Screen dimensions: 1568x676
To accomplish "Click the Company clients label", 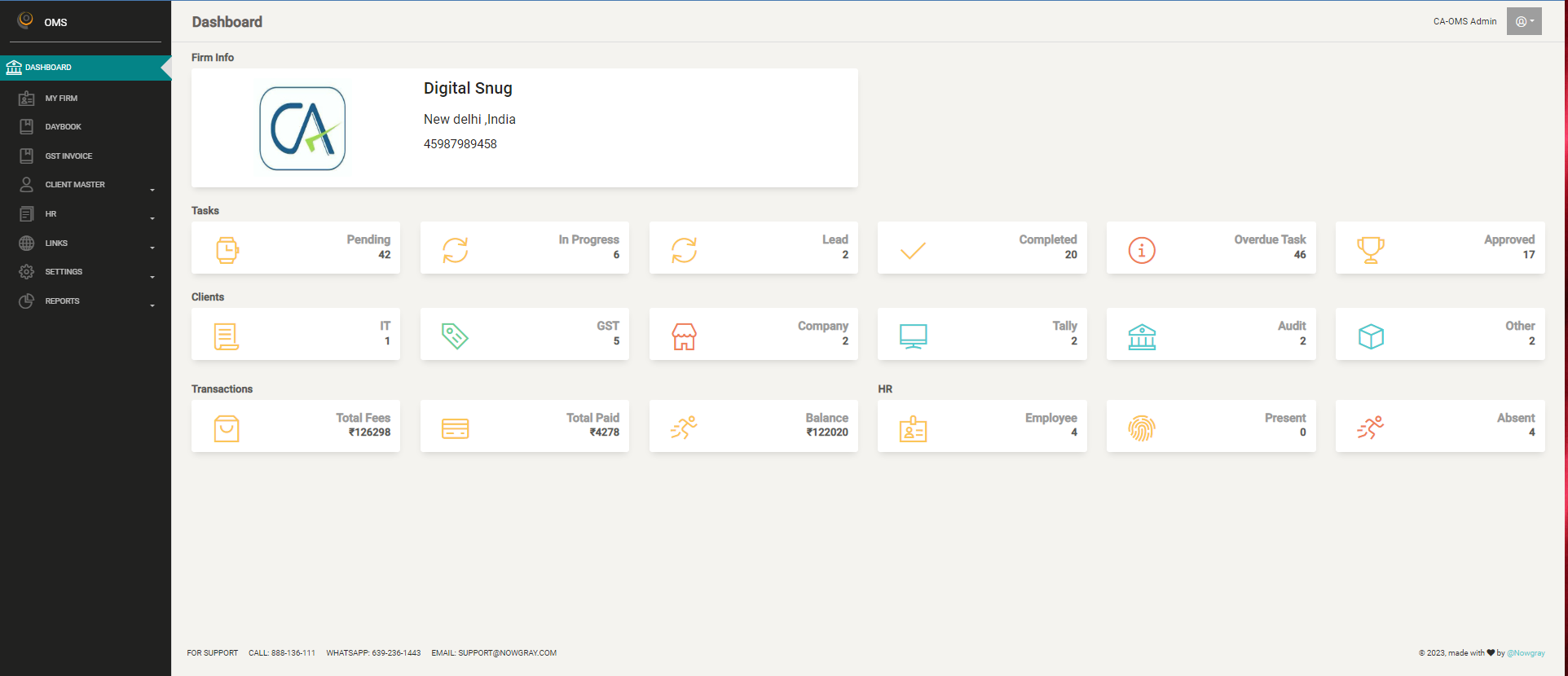I will tap(823, 326).
